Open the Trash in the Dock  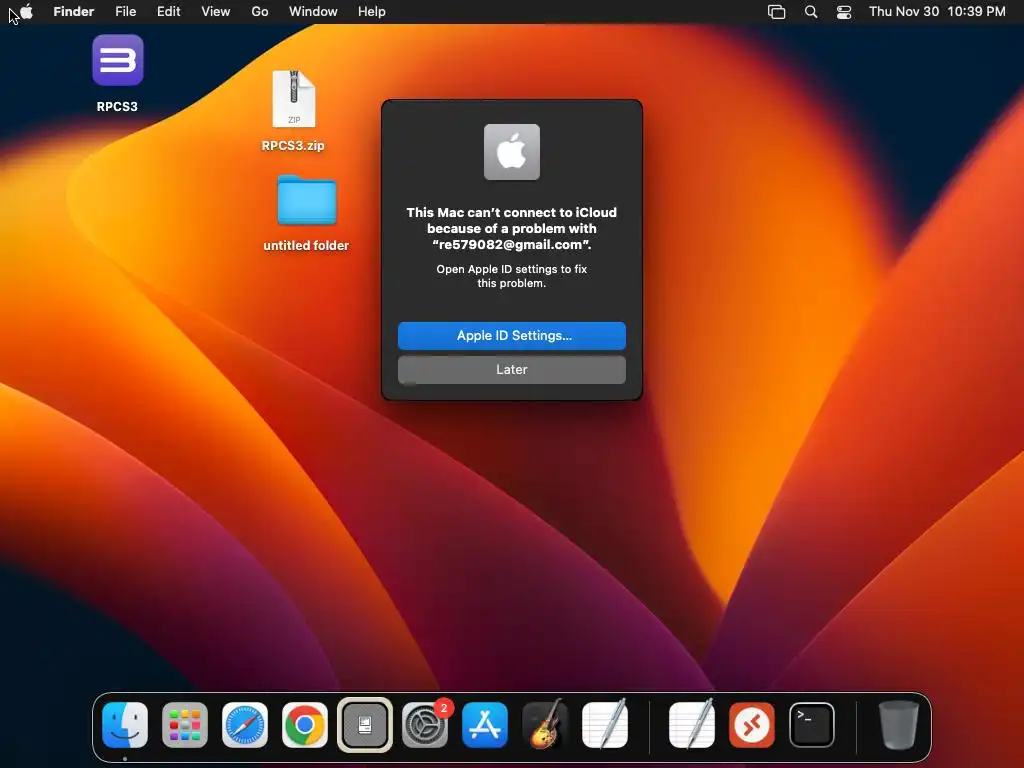tap(899, 725)
